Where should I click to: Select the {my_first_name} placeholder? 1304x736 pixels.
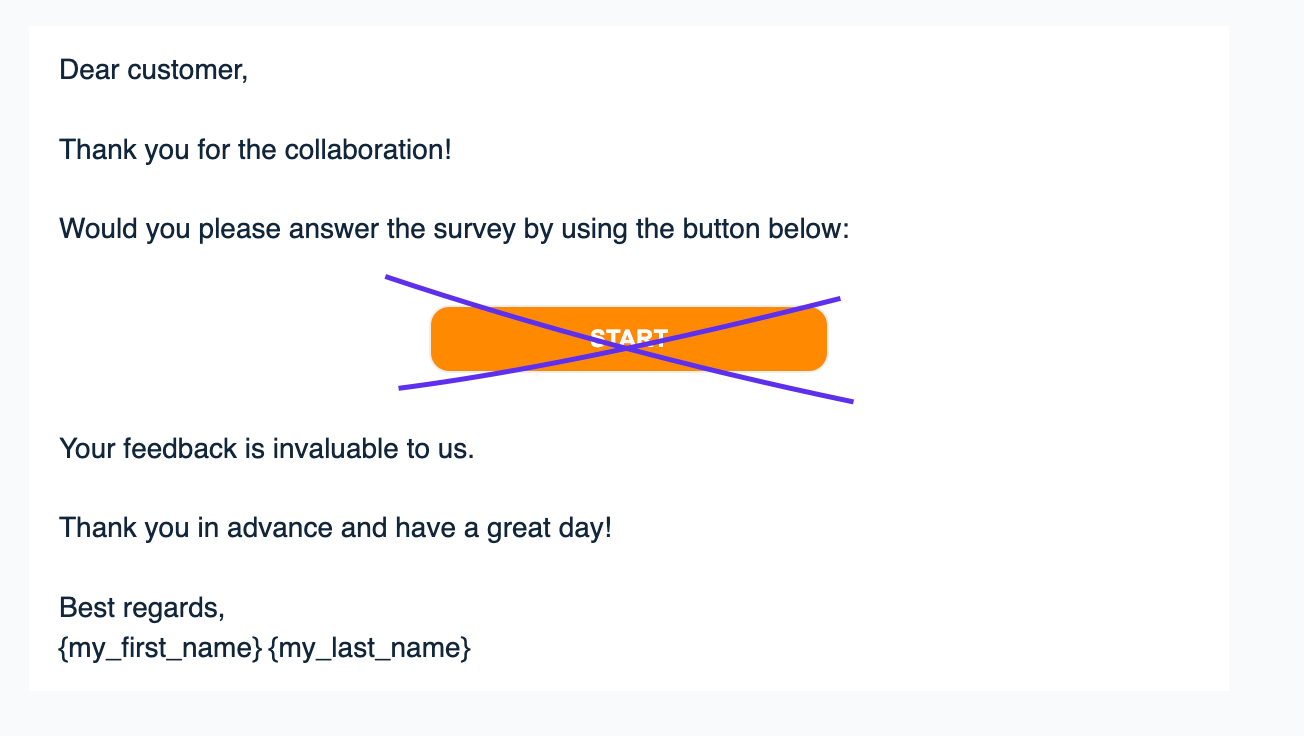[161, 648]
